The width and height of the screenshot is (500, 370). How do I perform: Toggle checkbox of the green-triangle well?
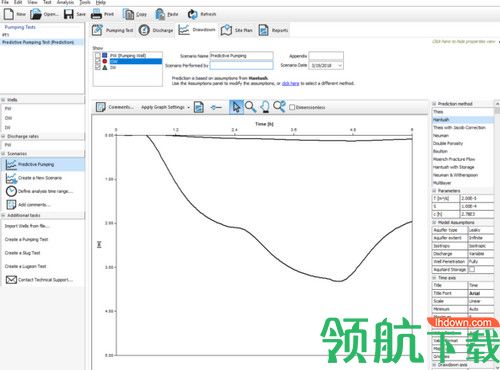tap(98, 67)
